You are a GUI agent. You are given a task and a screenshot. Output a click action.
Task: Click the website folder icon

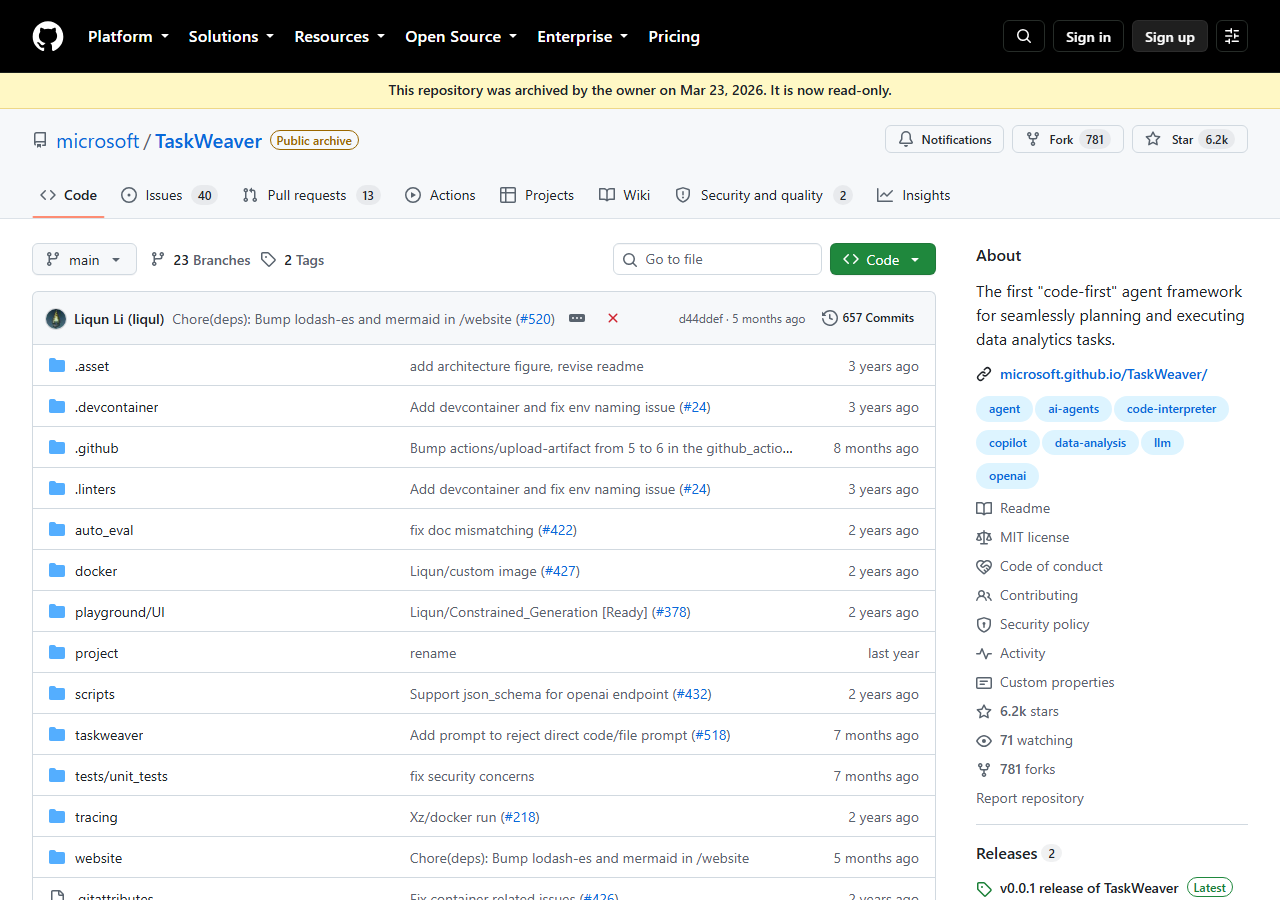pyautogui.click(x=57, y=858)
